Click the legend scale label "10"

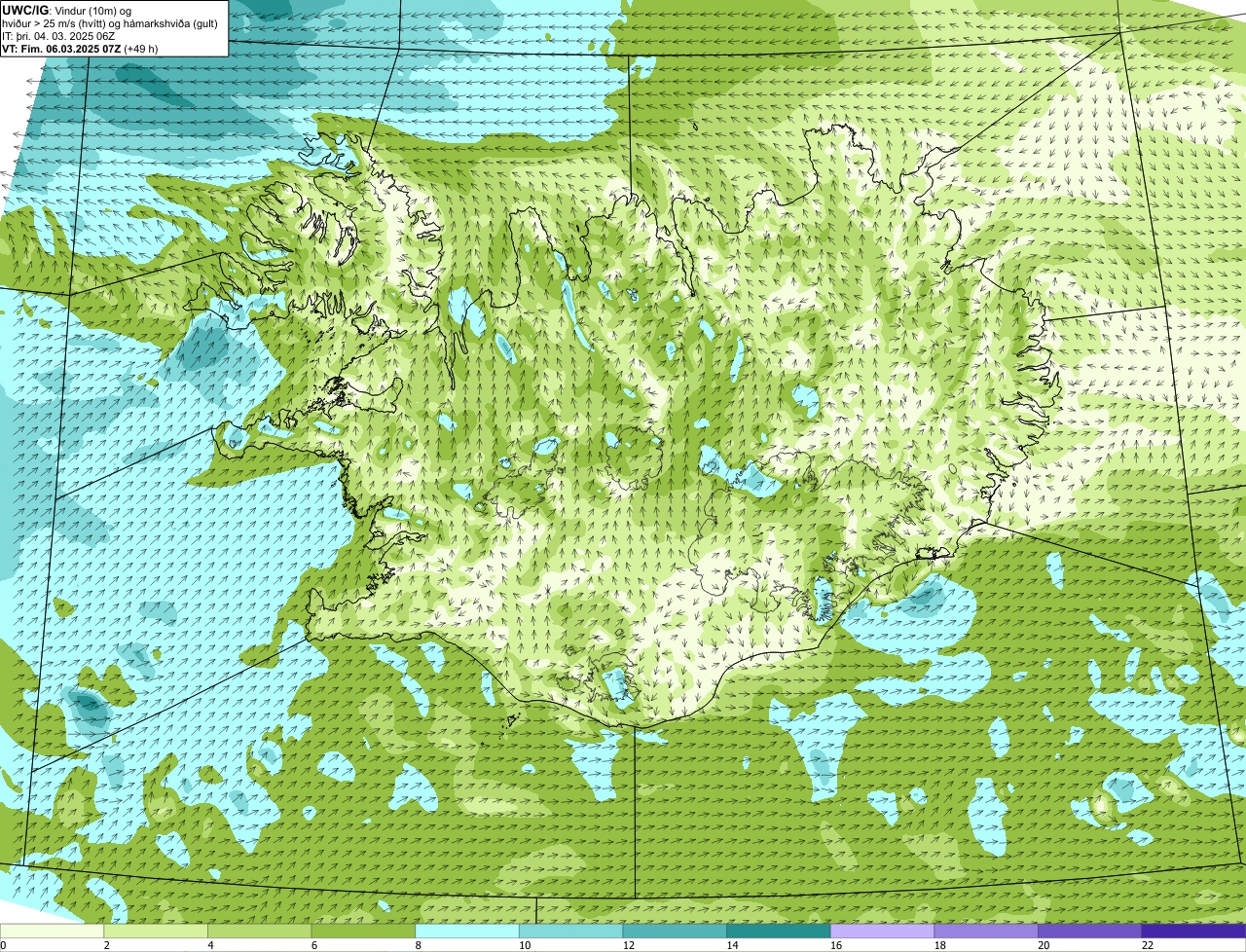[x=525, y=945]
